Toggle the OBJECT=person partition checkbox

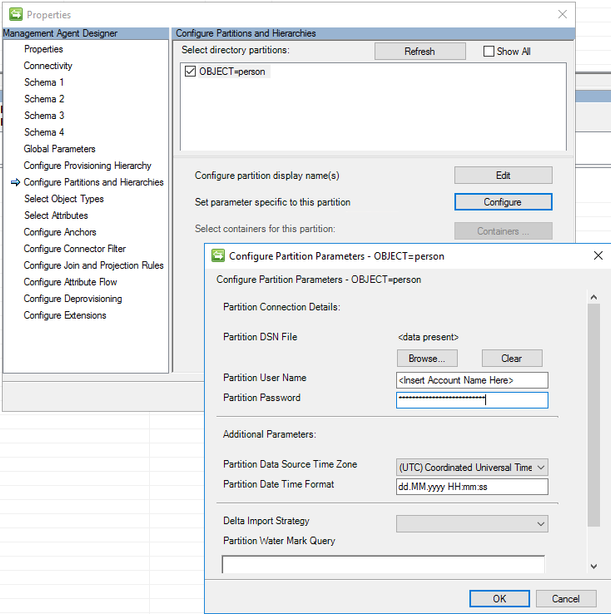click(x=190, y=71)
